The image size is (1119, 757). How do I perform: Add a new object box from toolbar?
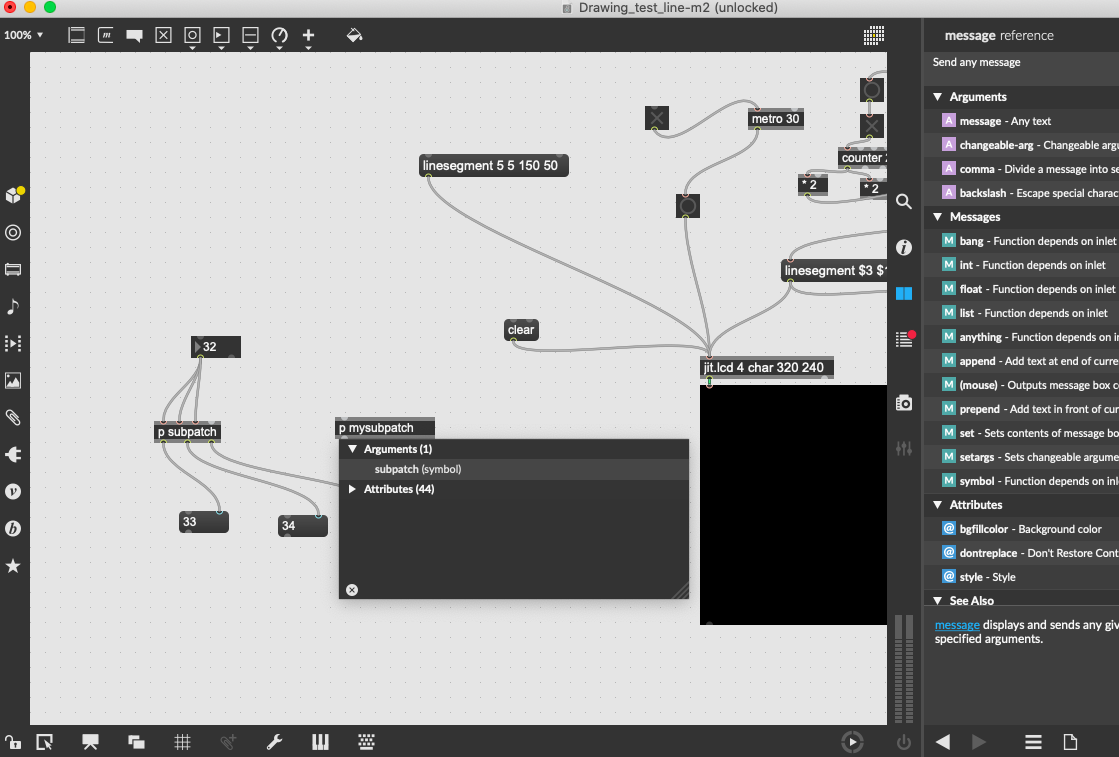click(76, 35)
